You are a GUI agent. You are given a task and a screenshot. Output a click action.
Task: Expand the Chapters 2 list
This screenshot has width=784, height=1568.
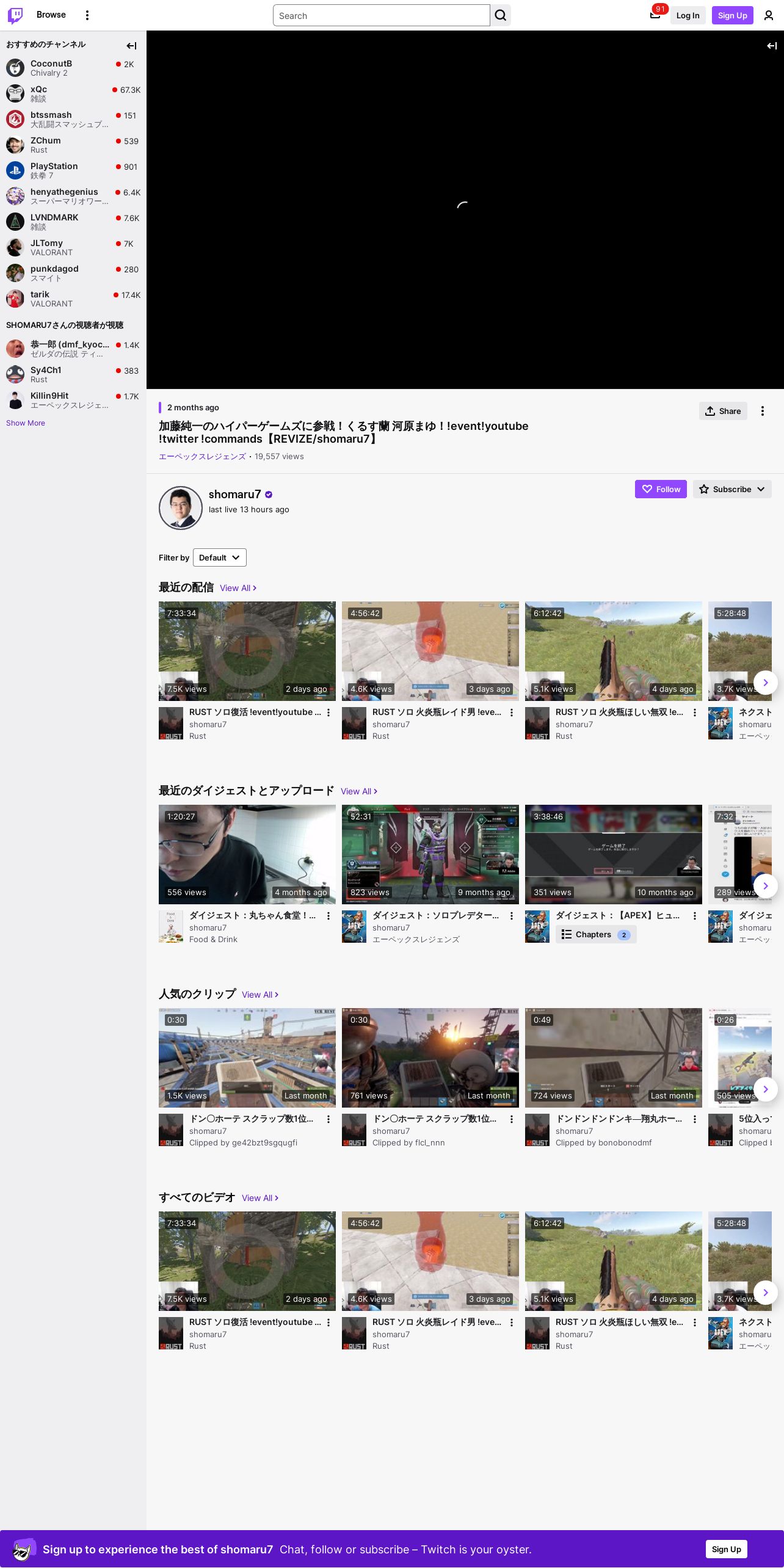596,935
